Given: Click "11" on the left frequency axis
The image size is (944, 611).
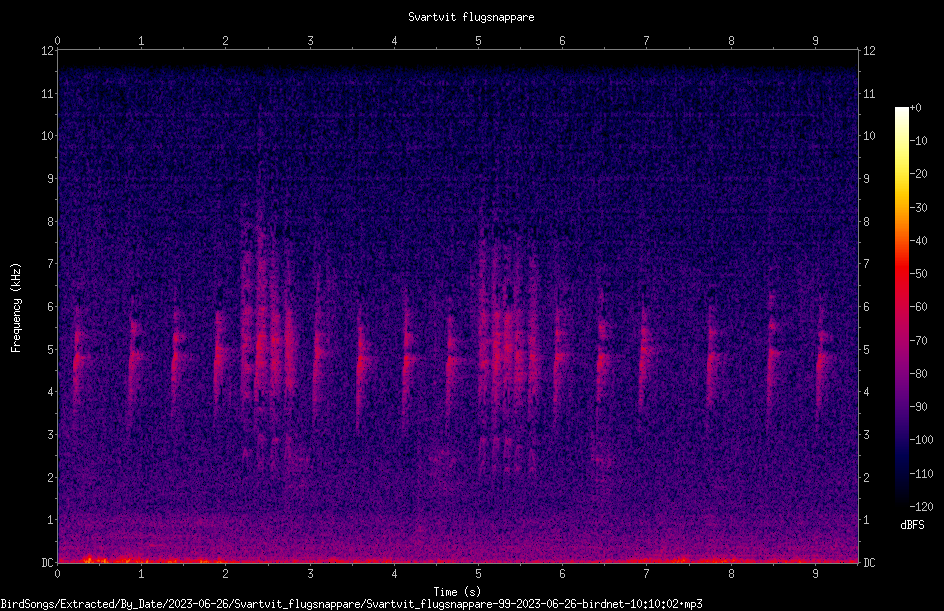Looking at the screenshot, I should [x=47, y=93].
